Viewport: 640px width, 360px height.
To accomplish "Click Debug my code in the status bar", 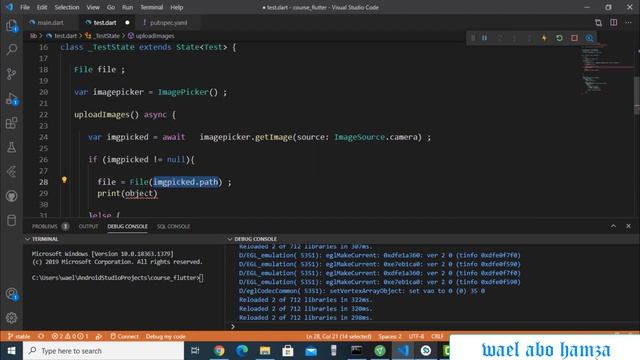I will [166, 336].
